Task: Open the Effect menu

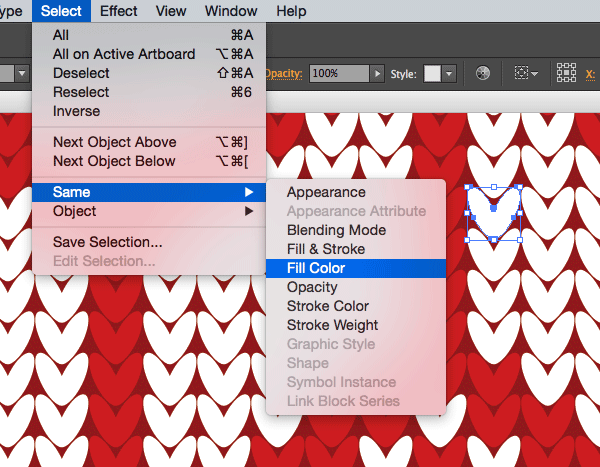Action: (119, 11)
